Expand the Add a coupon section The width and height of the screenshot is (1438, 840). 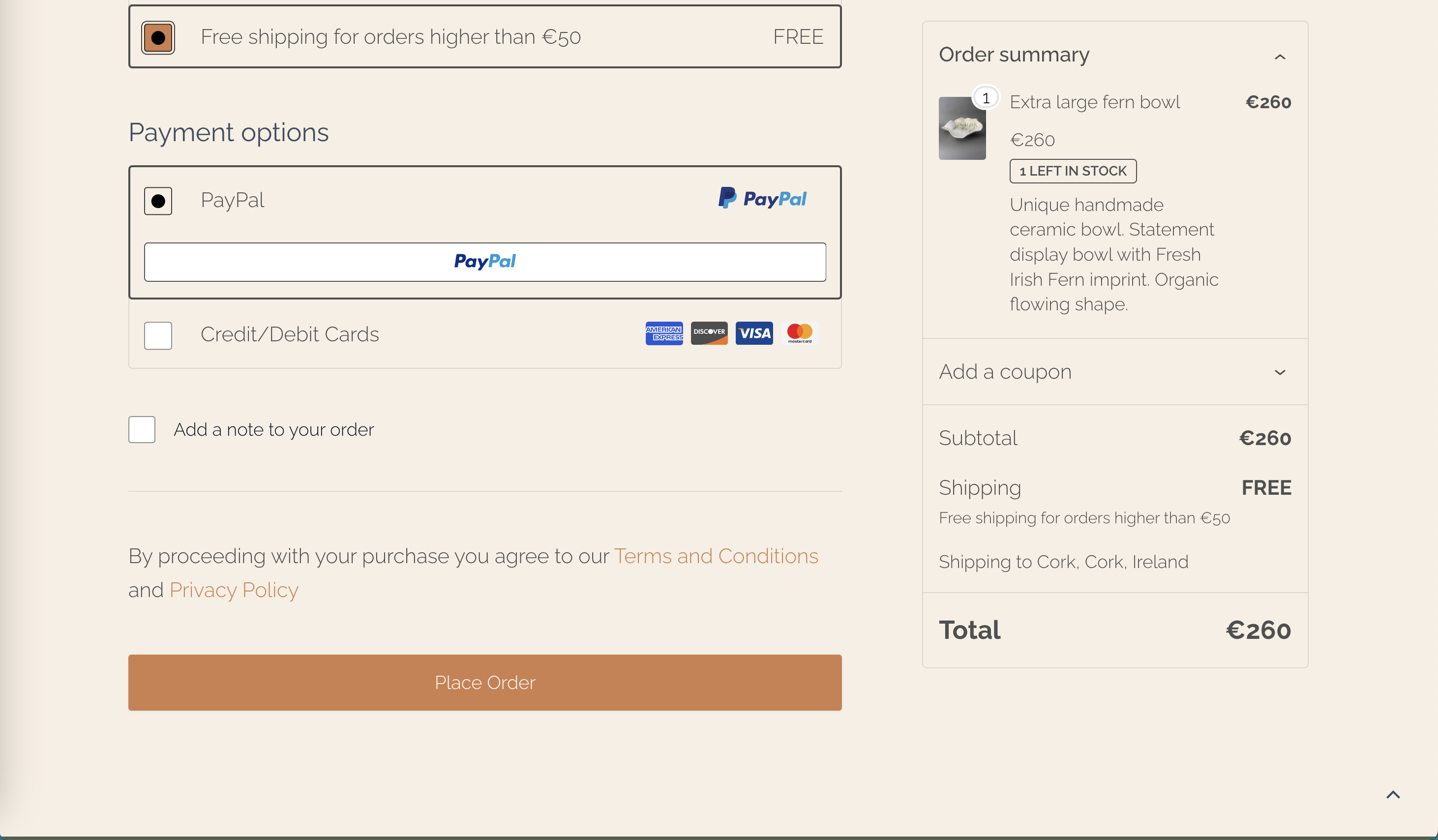1280,372
